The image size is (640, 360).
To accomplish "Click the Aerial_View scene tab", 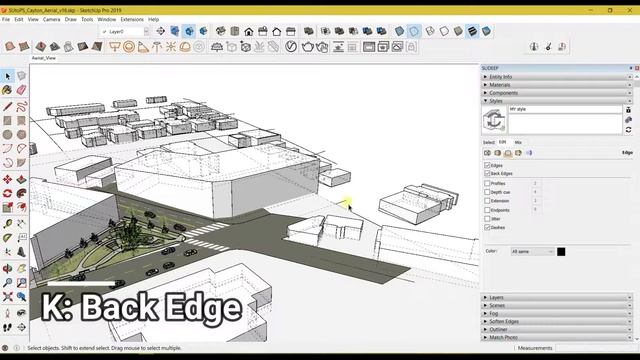I will (44, 58).
